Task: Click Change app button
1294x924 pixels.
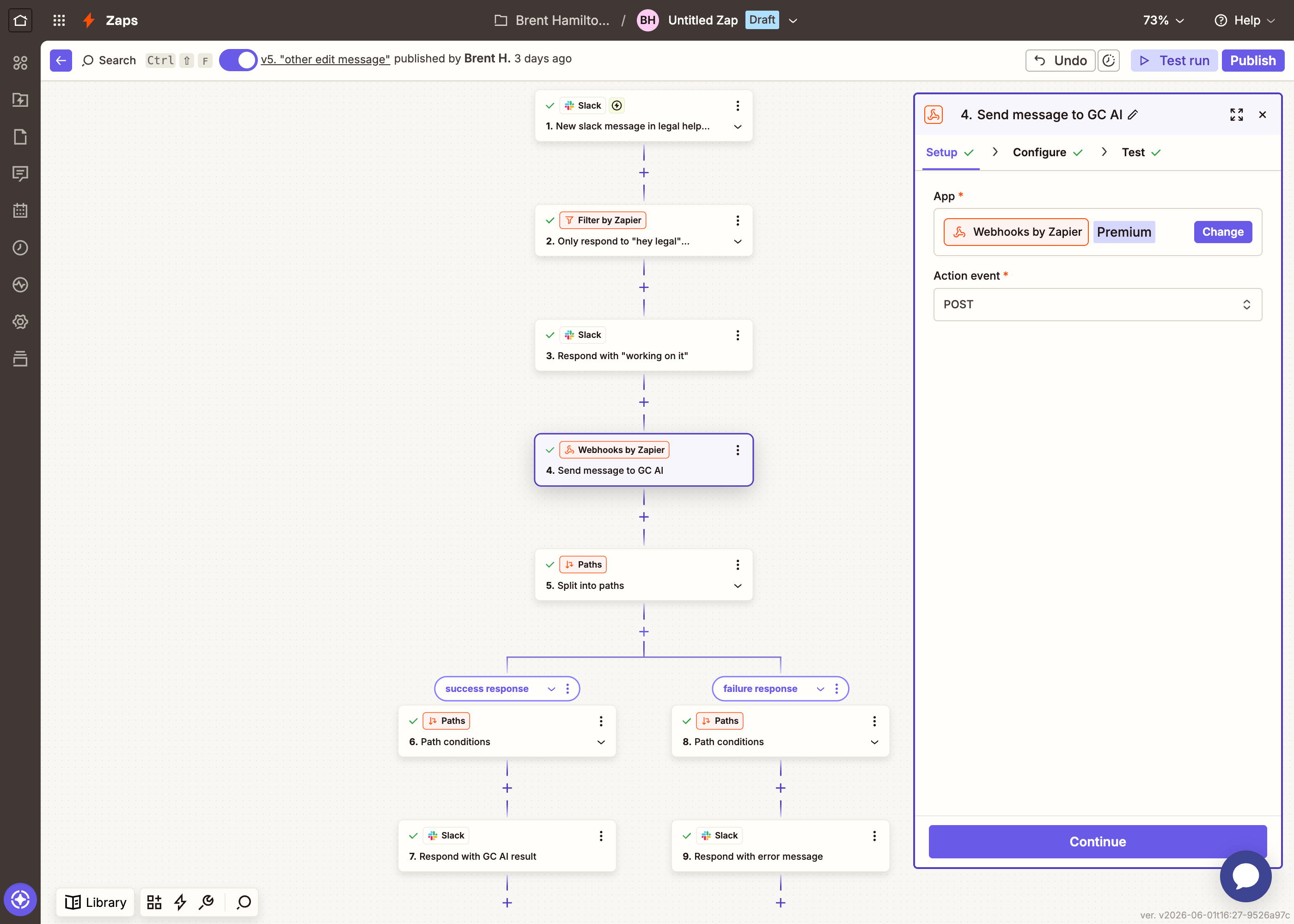Action: (1223, 232)
